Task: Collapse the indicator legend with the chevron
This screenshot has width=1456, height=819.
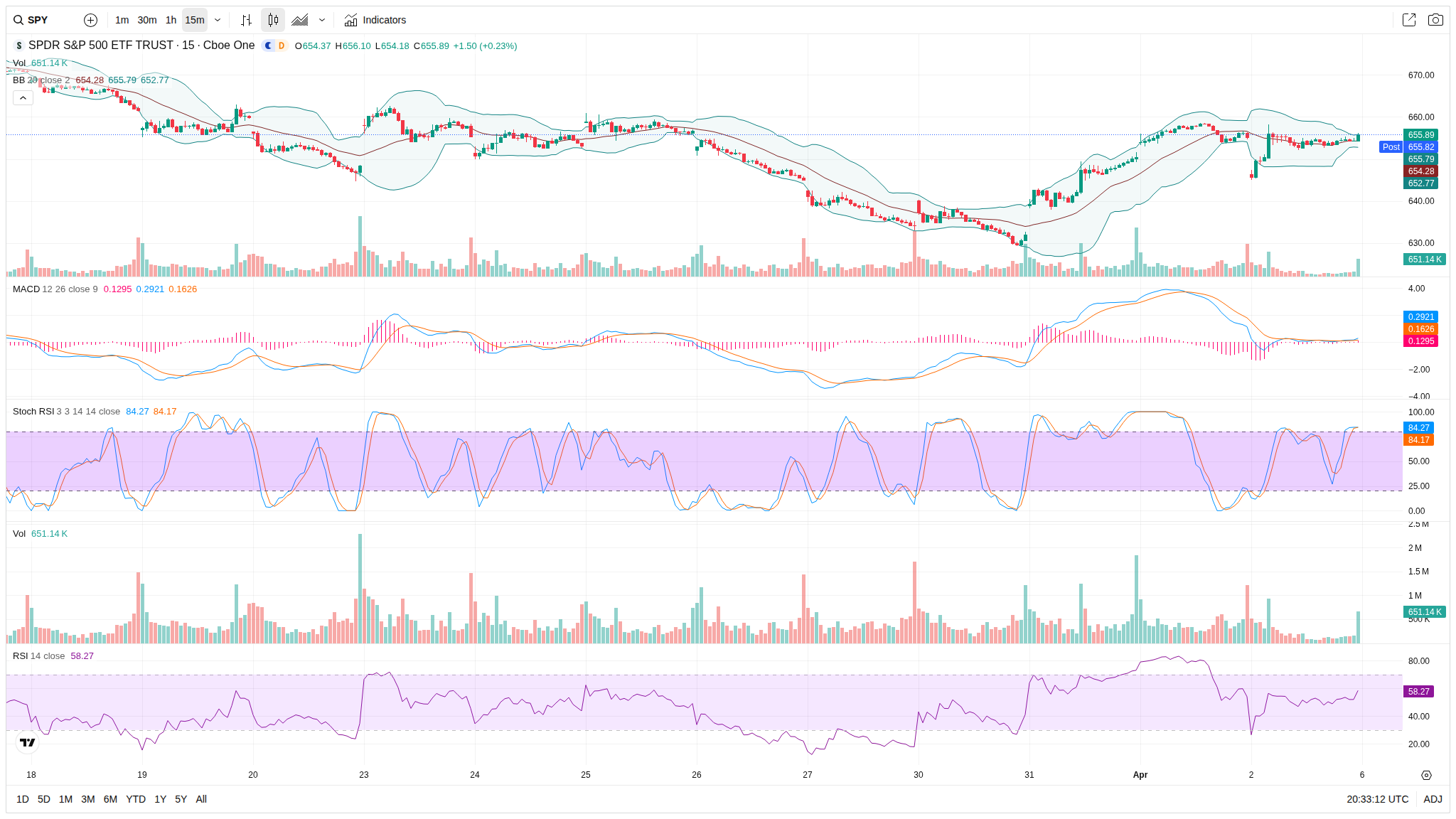Action: [23, 97]
